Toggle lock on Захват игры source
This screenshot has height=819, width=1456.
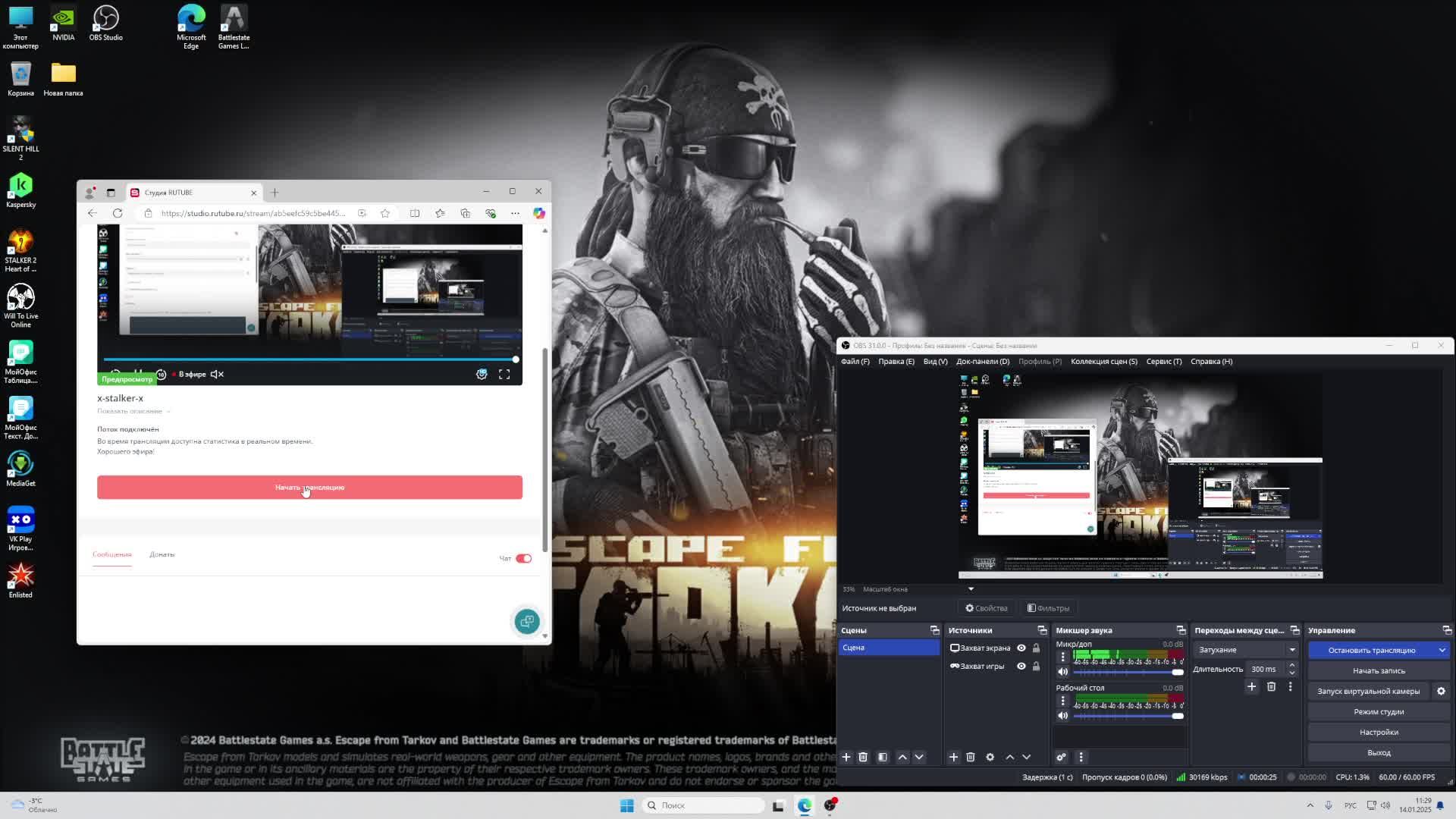1037,666
